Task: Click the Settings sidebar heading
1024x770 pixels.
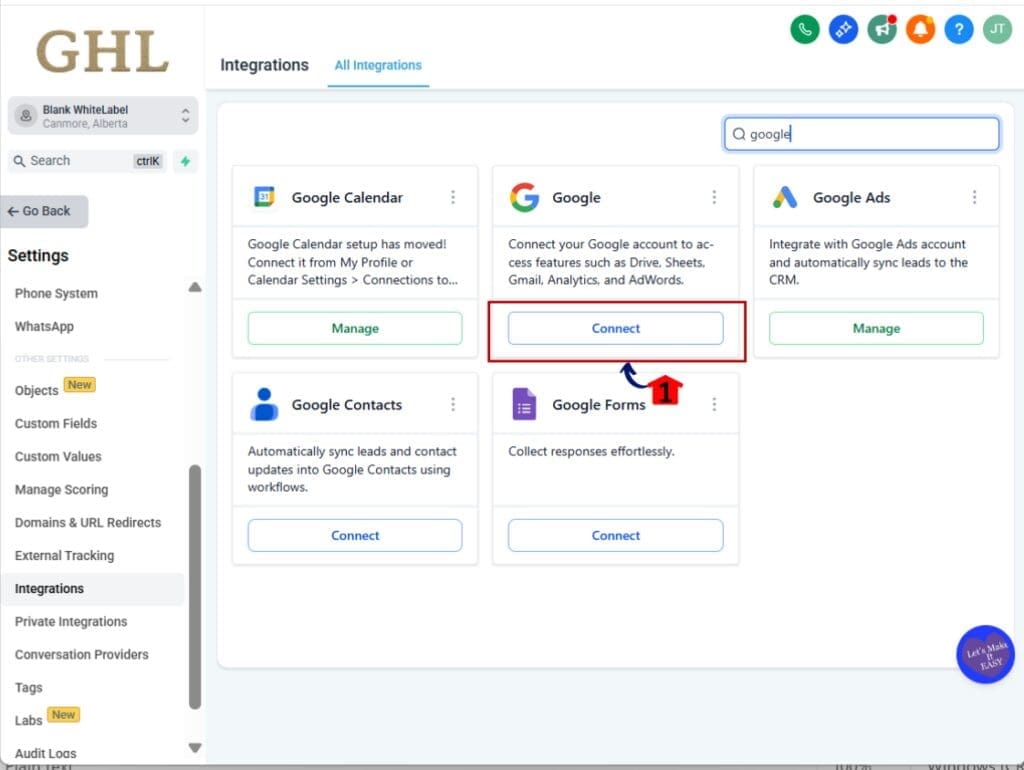Action: [38, 255]
